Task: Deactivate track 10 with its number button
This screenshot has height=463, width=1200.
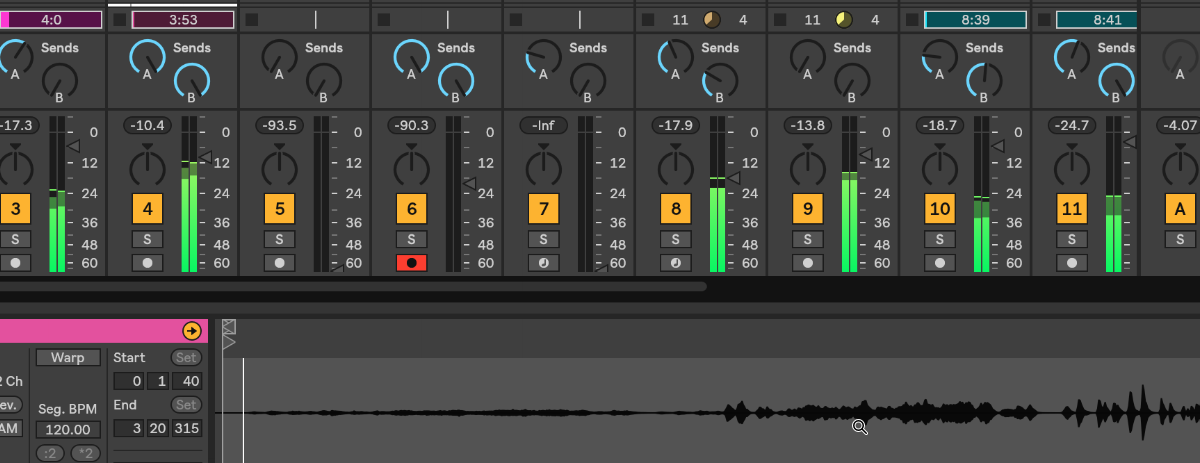Action: [x=939, y=209]
